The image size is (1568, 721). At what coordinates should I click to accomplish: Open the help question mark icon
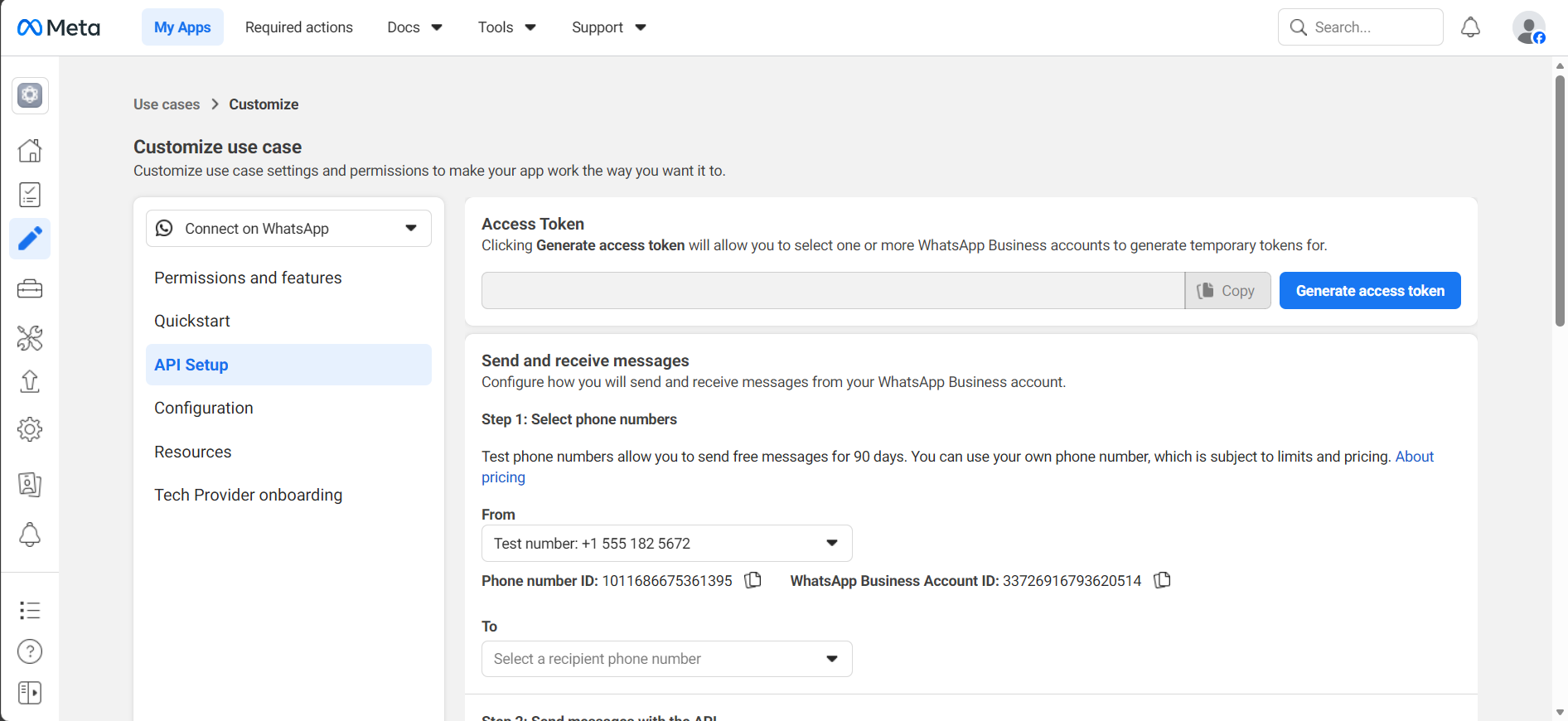tap(30, 651)
